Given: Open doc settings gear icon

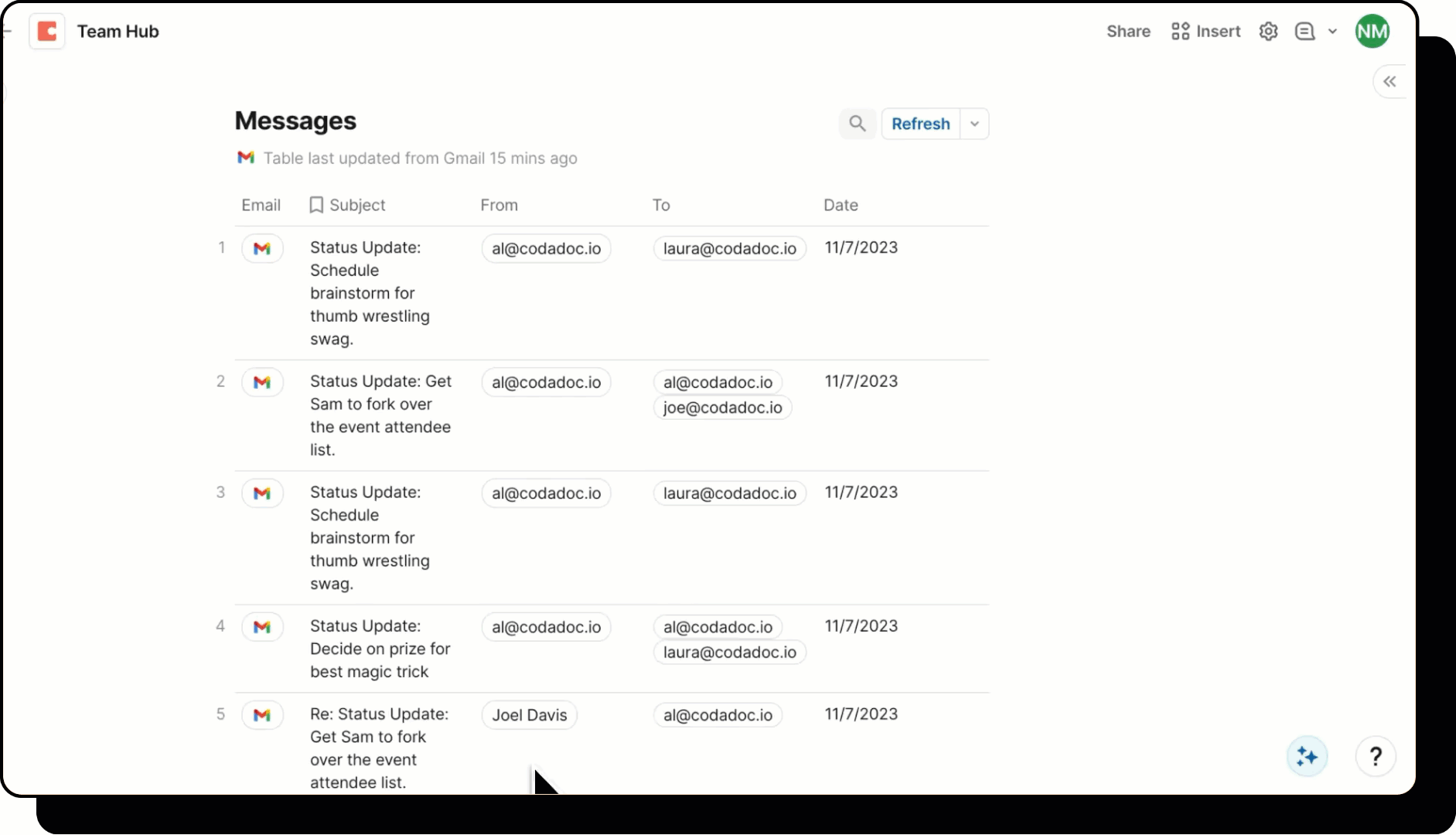Looking at the screenshot, I should coord(1268,32).
